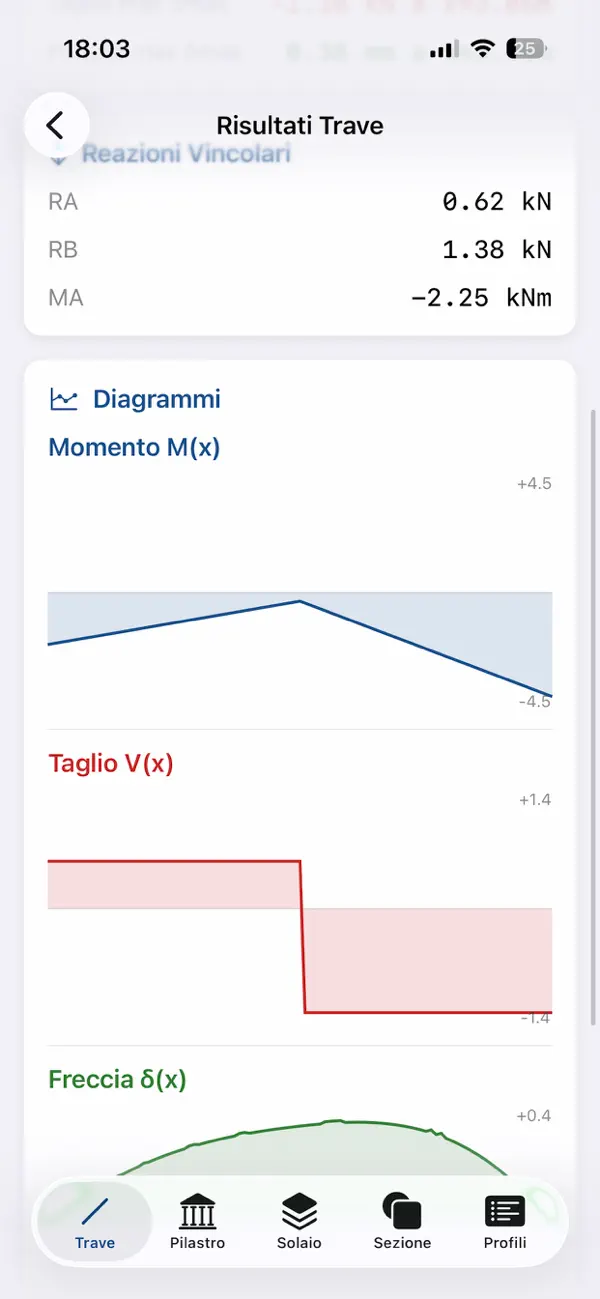This screenshot has height=1299, width=600.
Task: Tap the peak of the Momento diagram
Action: (x=298, y=601)
